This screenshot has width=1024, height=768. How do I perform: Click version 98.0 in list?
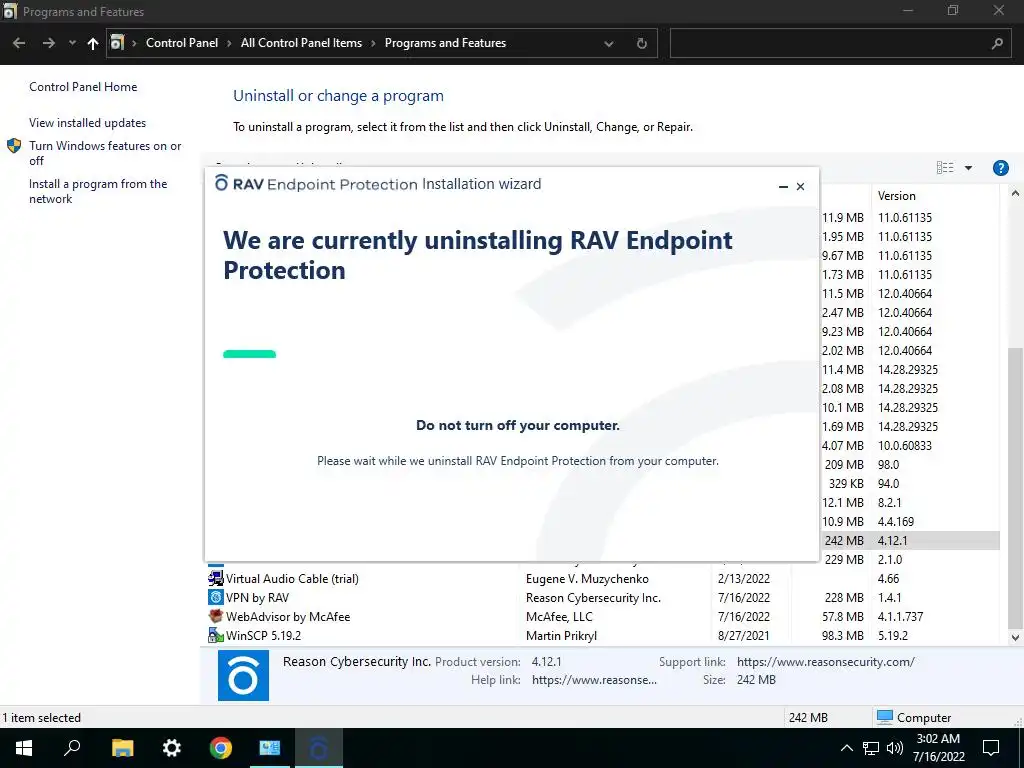888,465
